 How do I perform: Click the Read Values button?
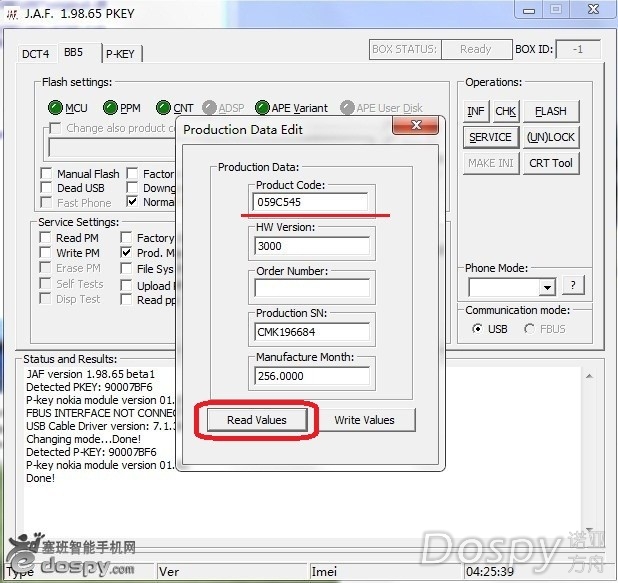click(257, 420)
